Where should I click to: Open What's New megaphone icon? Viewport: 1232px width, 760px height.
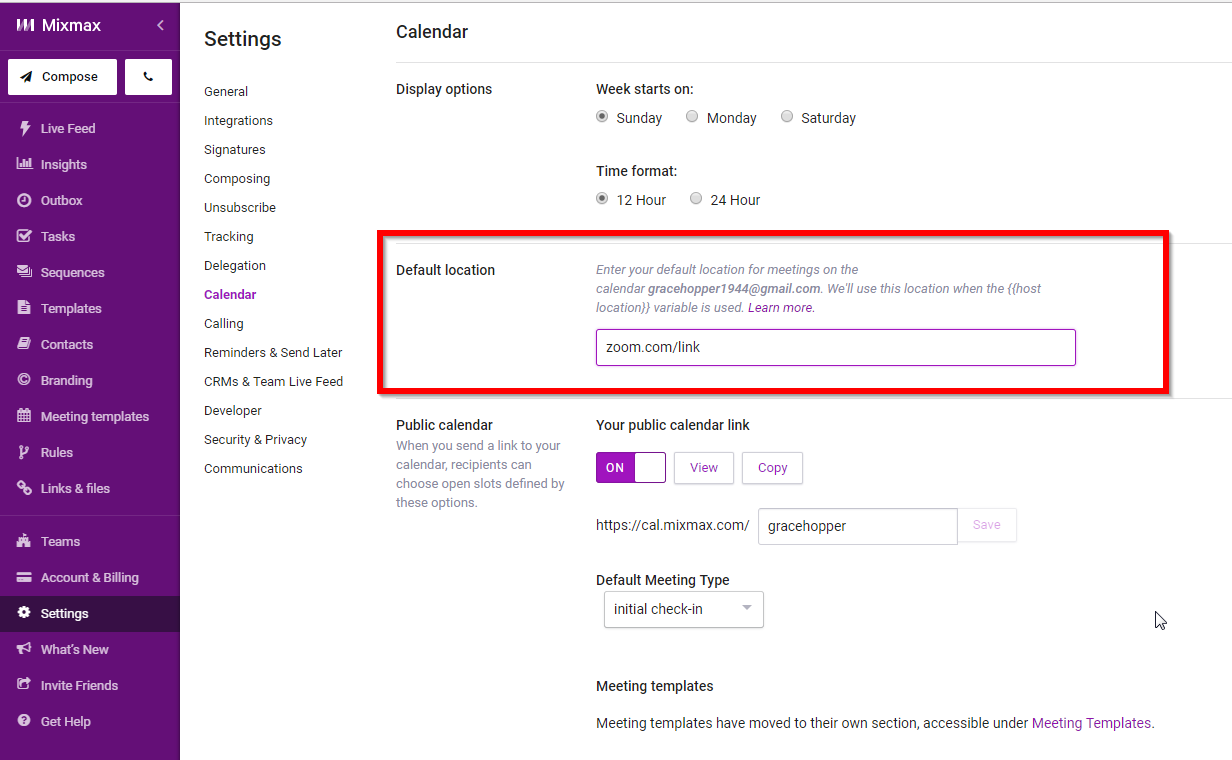tap(24, 649)
